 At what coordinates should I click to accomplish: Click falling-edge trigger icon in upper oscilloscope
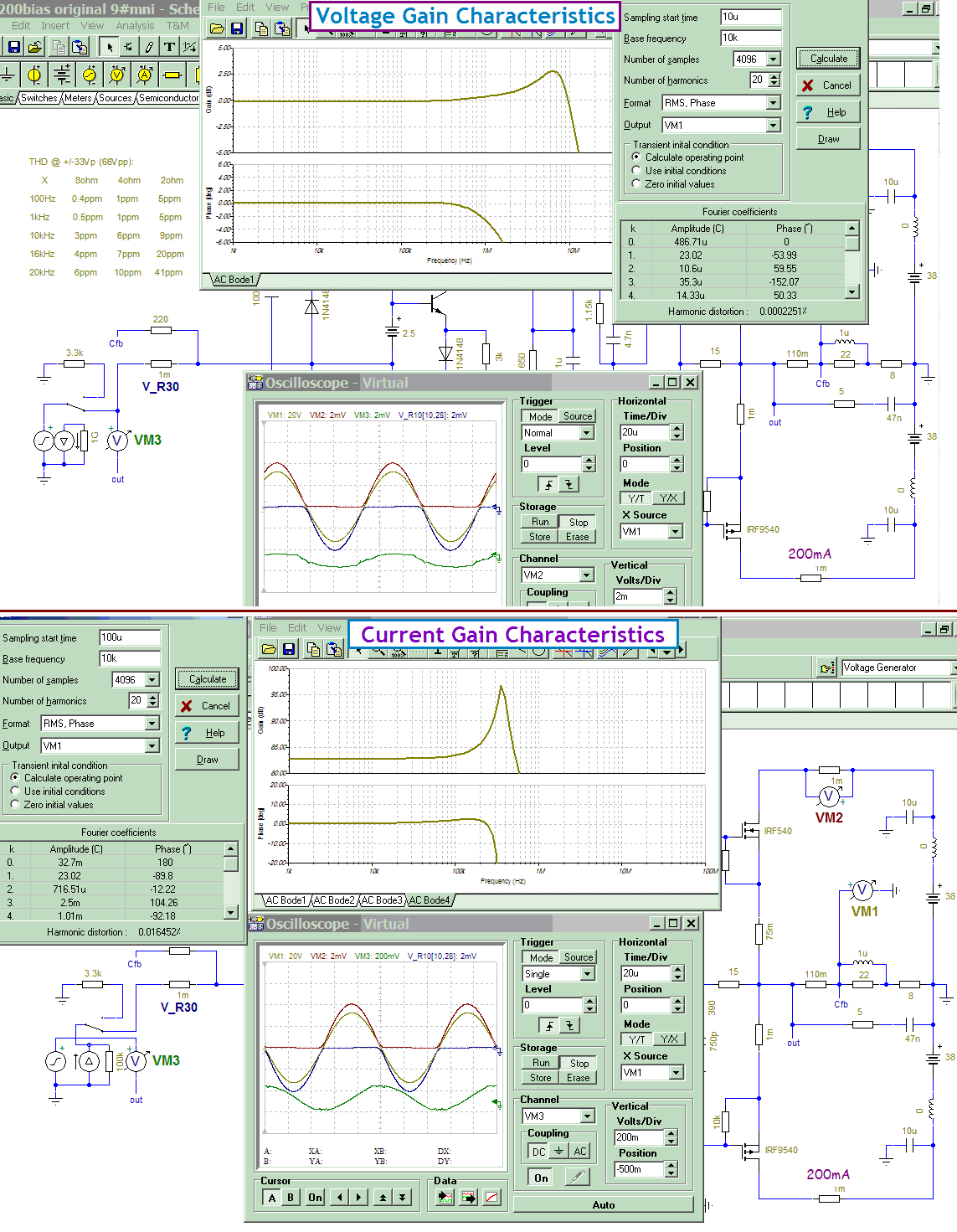point(569,484)
